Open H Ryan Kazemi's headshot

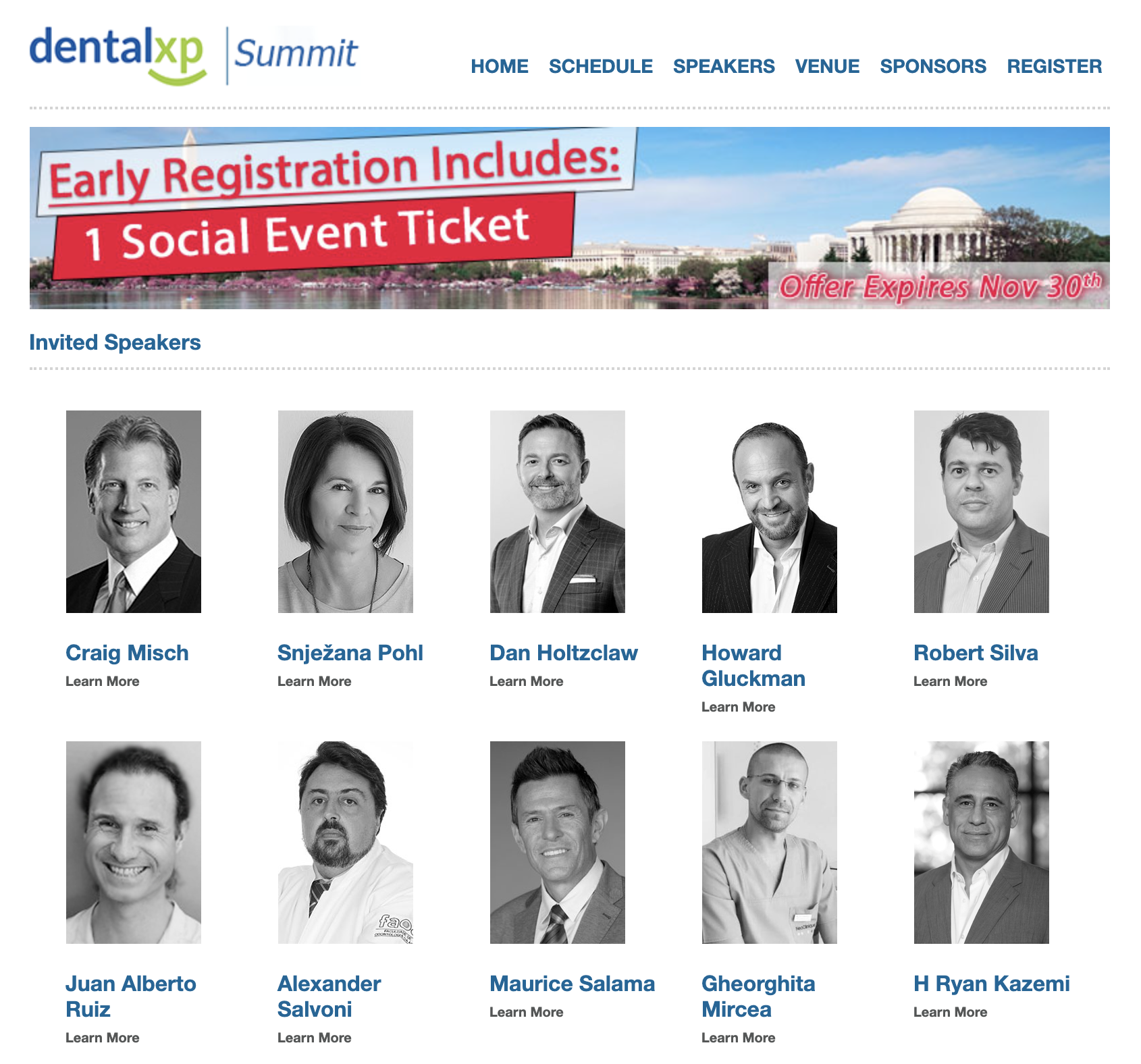coord(982,843)
